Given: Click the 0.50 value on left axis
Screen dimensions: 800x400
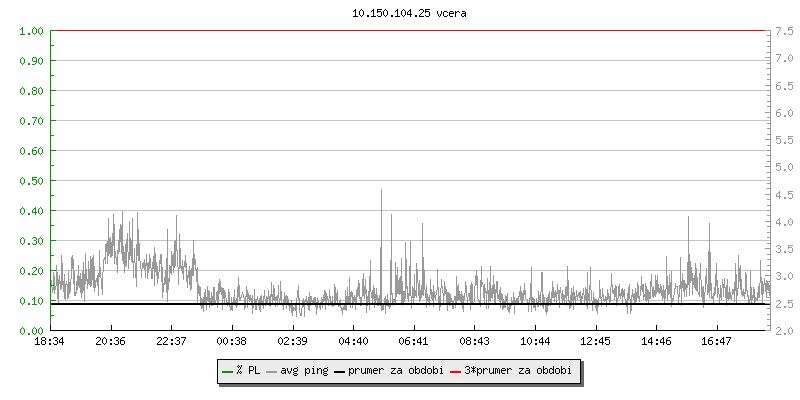Looking at the screenshot, I should pyautogui.click(x=31, y=181).
